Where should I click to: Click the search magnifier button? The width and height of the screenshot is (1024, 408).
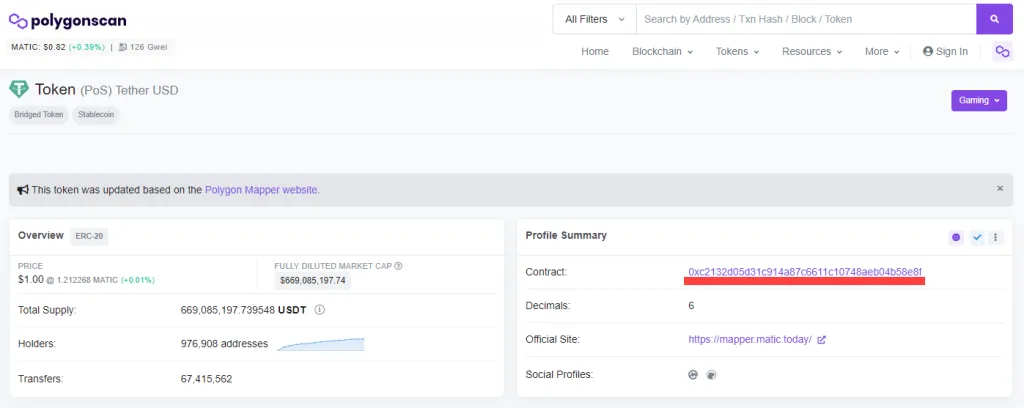(x=994, y=20)
